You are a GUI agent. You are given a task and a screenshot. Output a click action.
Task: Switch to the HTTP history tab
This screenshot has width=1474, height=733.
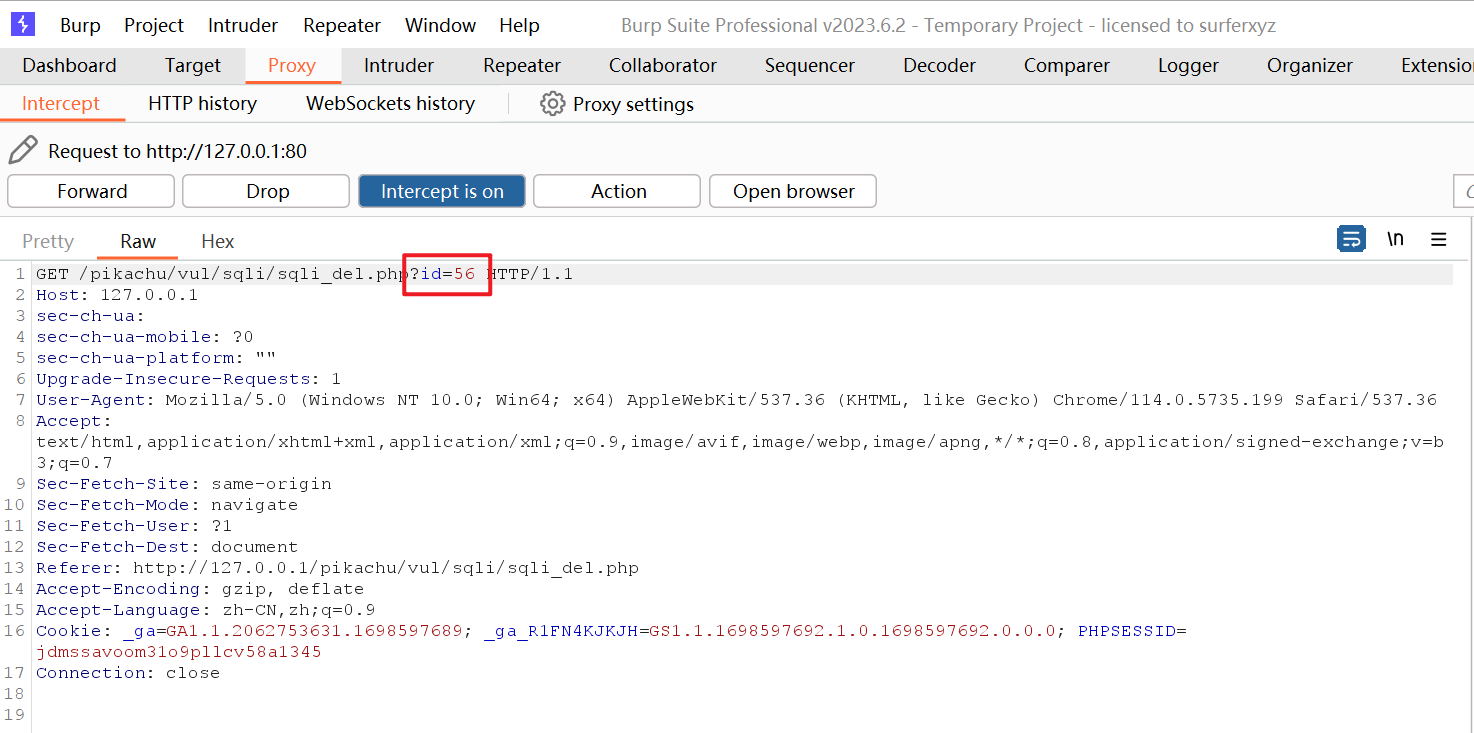coord(202,104)
